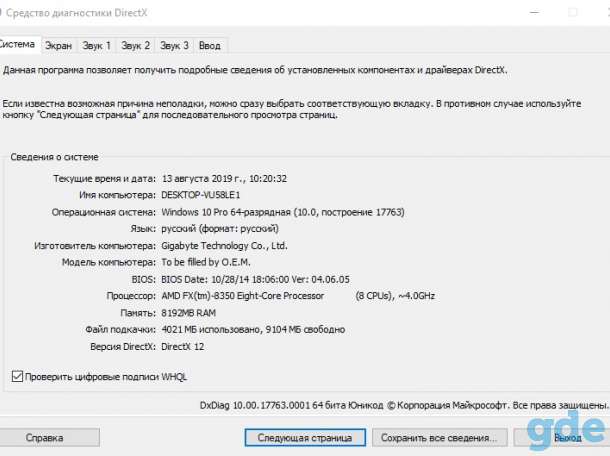Click the Операционная система label

coord(103,212)
